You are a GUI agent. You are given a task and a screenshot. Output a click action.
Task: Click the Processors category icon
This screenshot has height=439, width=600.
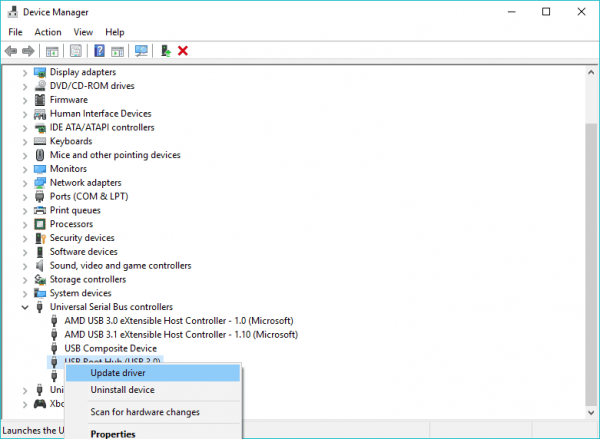click(40, 224)
